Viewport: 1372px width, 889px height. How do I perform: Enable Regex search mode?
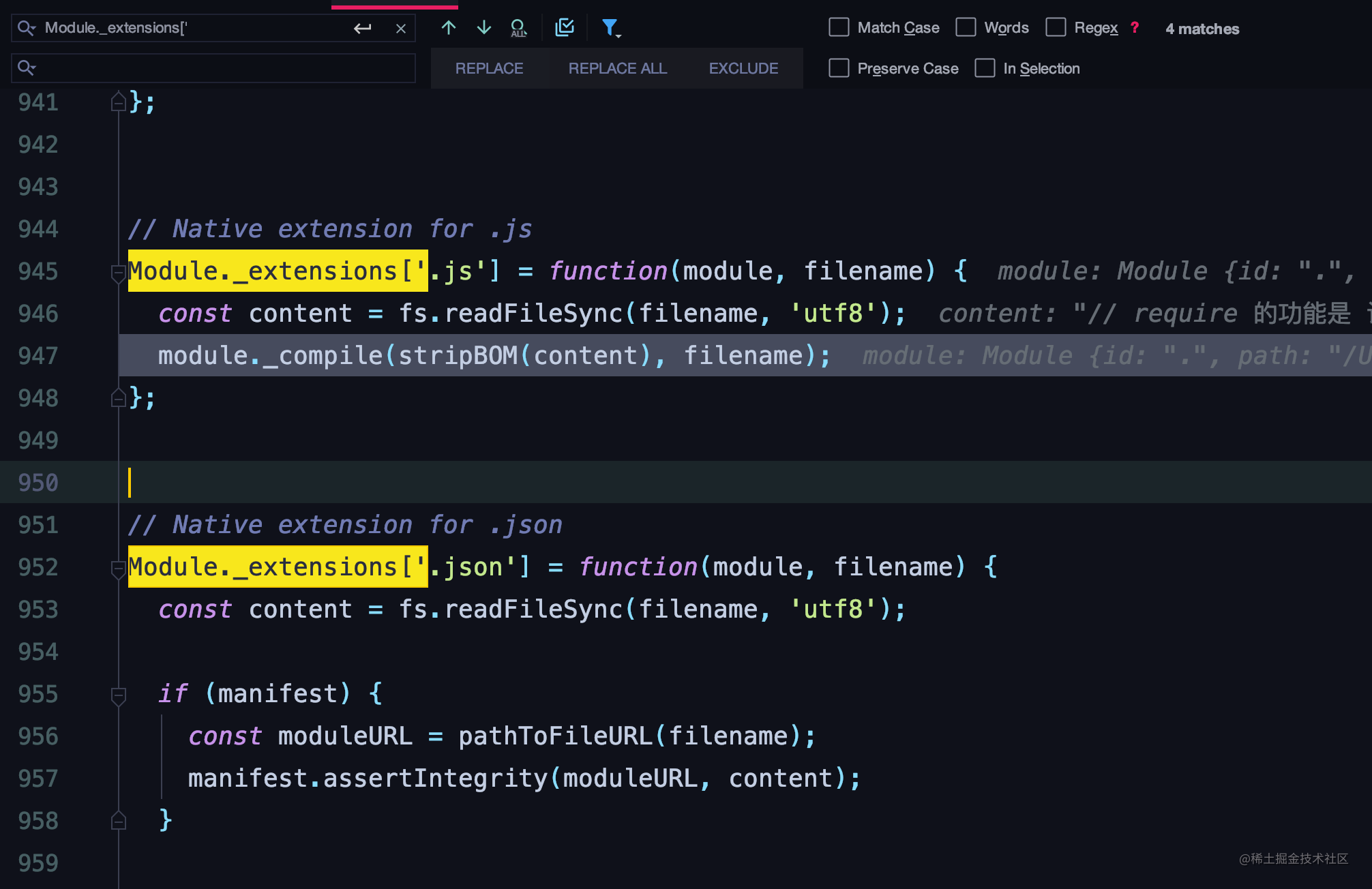pyautogui.click(x=1056, y=27)
